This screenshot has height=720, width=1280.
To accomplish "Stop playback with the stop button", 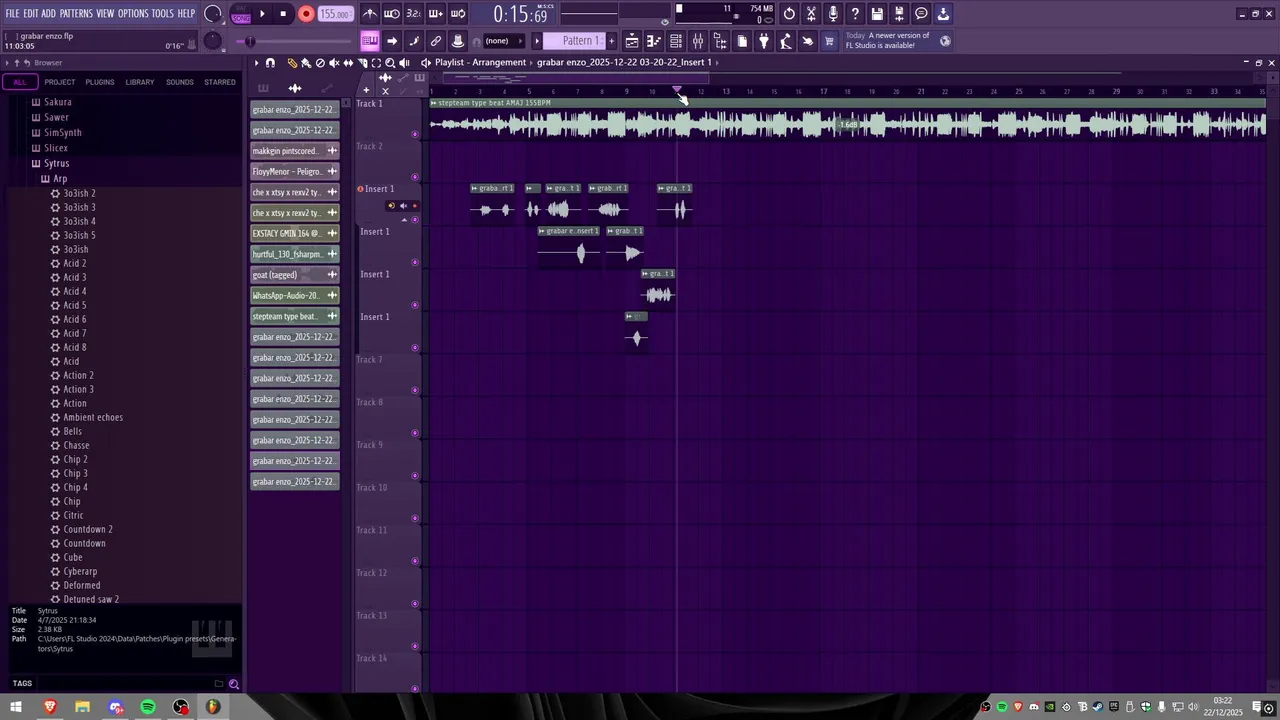I will click(x=283, y=14).
